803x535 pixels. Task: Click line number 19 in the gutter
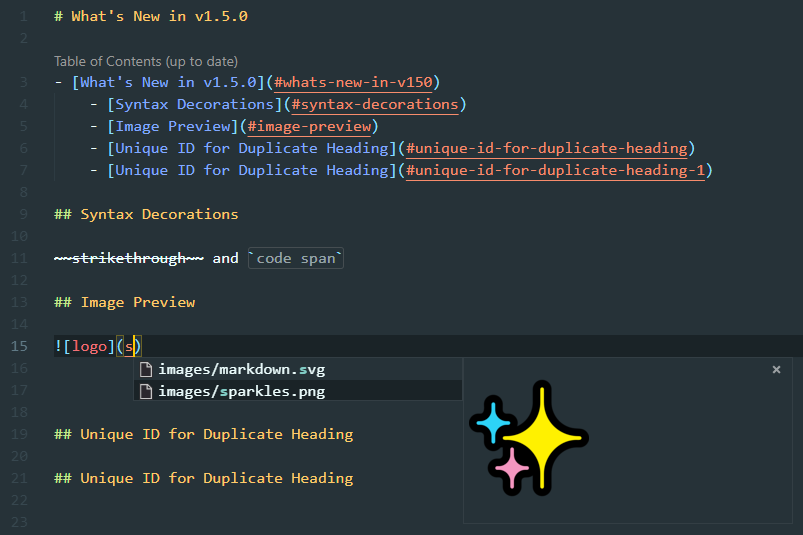[x=19, y=434]
